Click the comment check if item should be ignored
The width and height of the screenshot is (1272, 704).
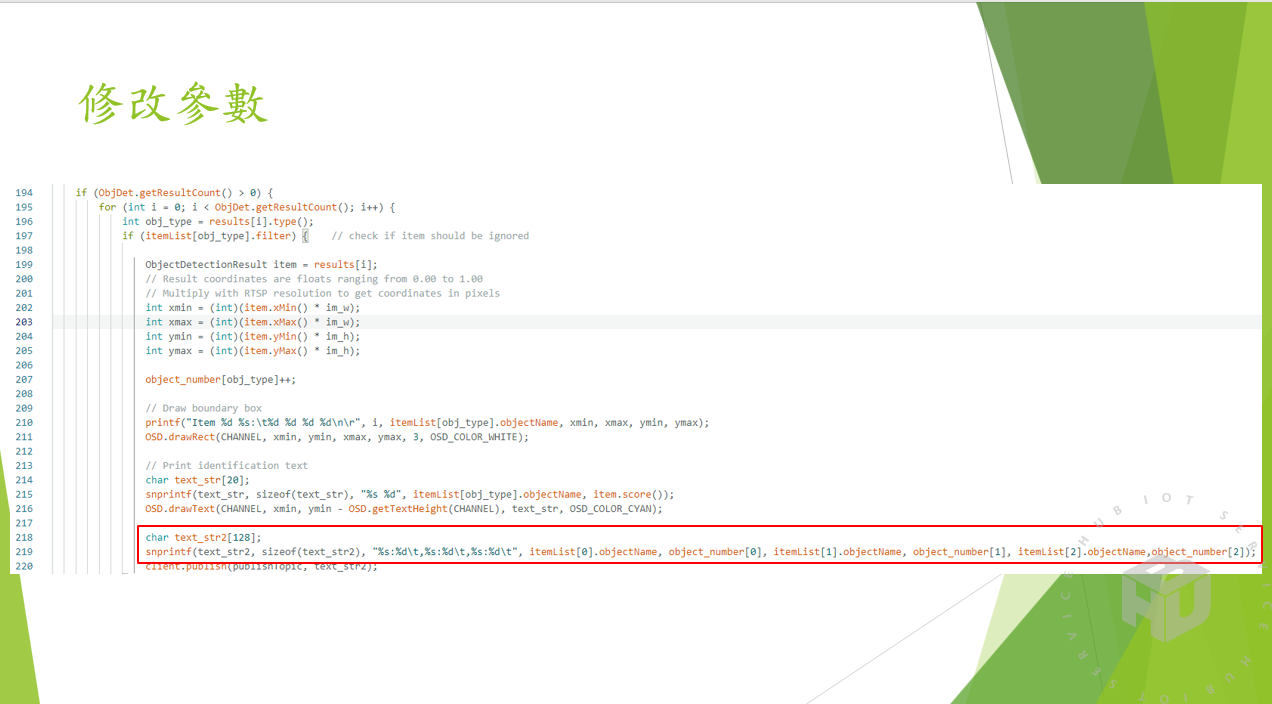pyautogui.click(x=431, y=236)
